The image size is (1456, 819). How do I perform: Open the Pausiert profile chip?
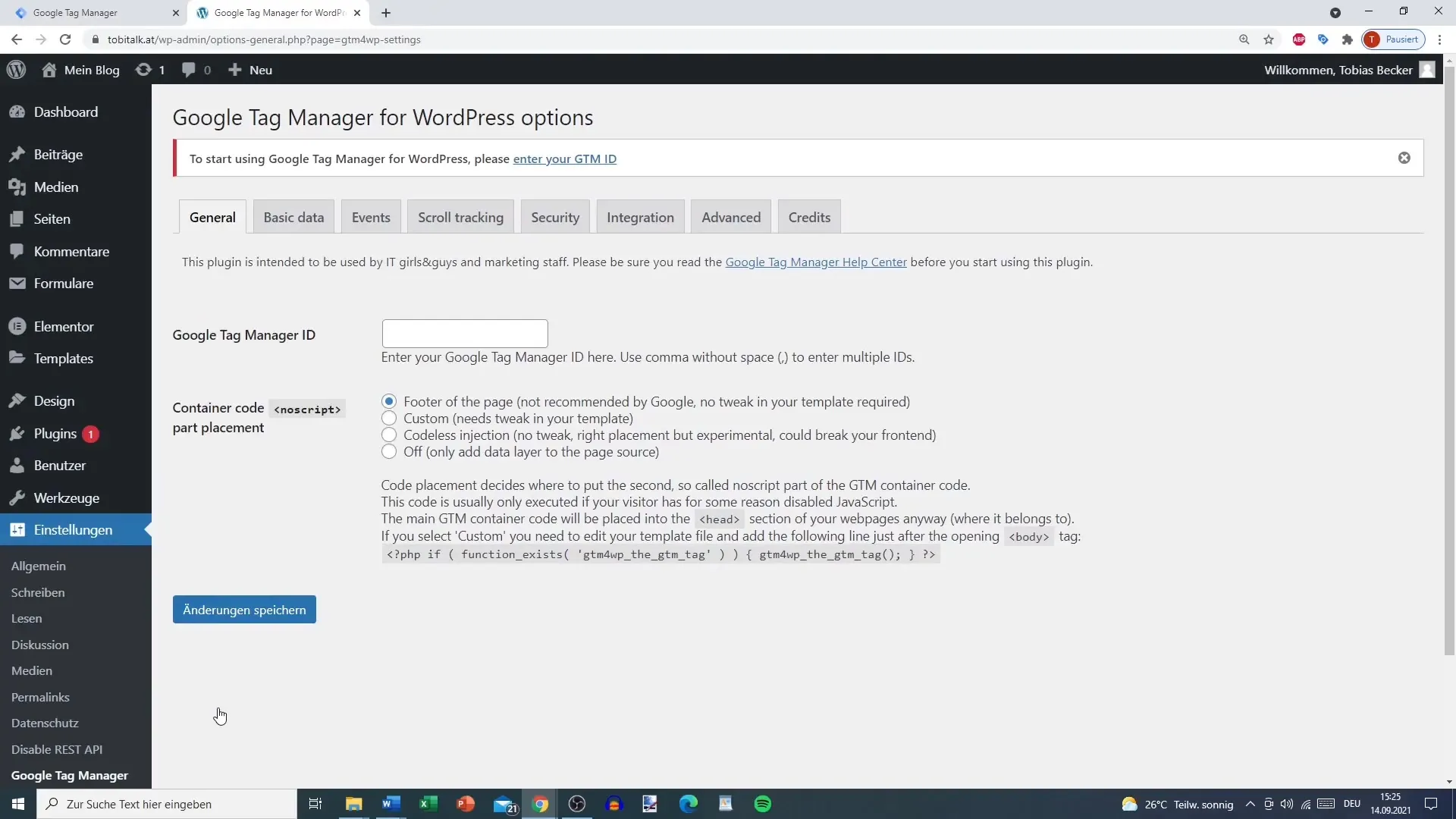click(1395, 39)
